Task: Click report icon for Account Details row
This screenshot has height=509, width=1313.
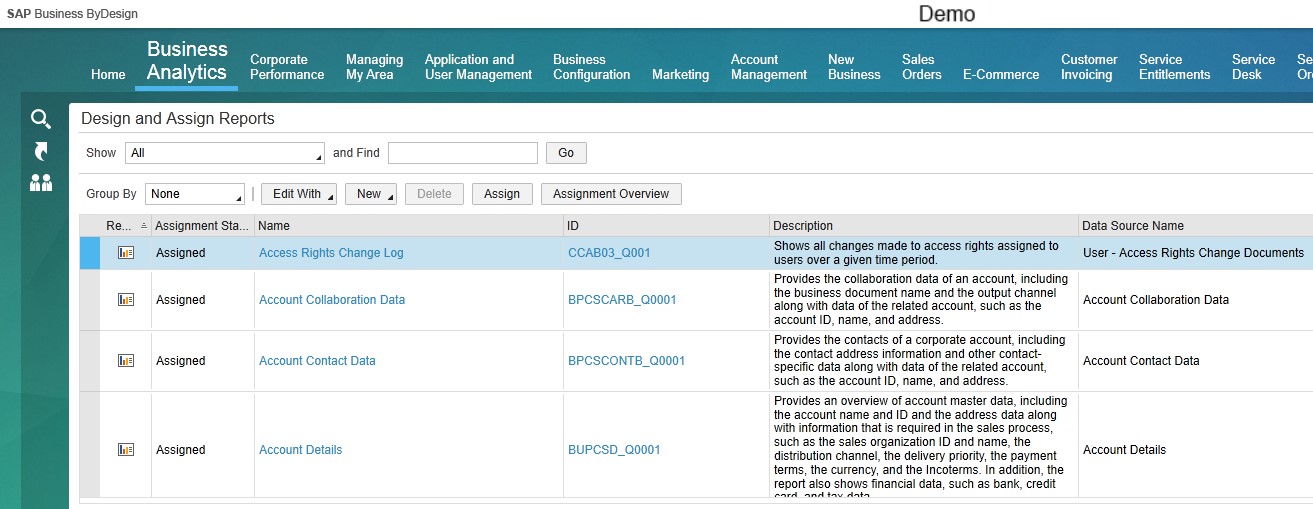Action: (x=126, y=450)
